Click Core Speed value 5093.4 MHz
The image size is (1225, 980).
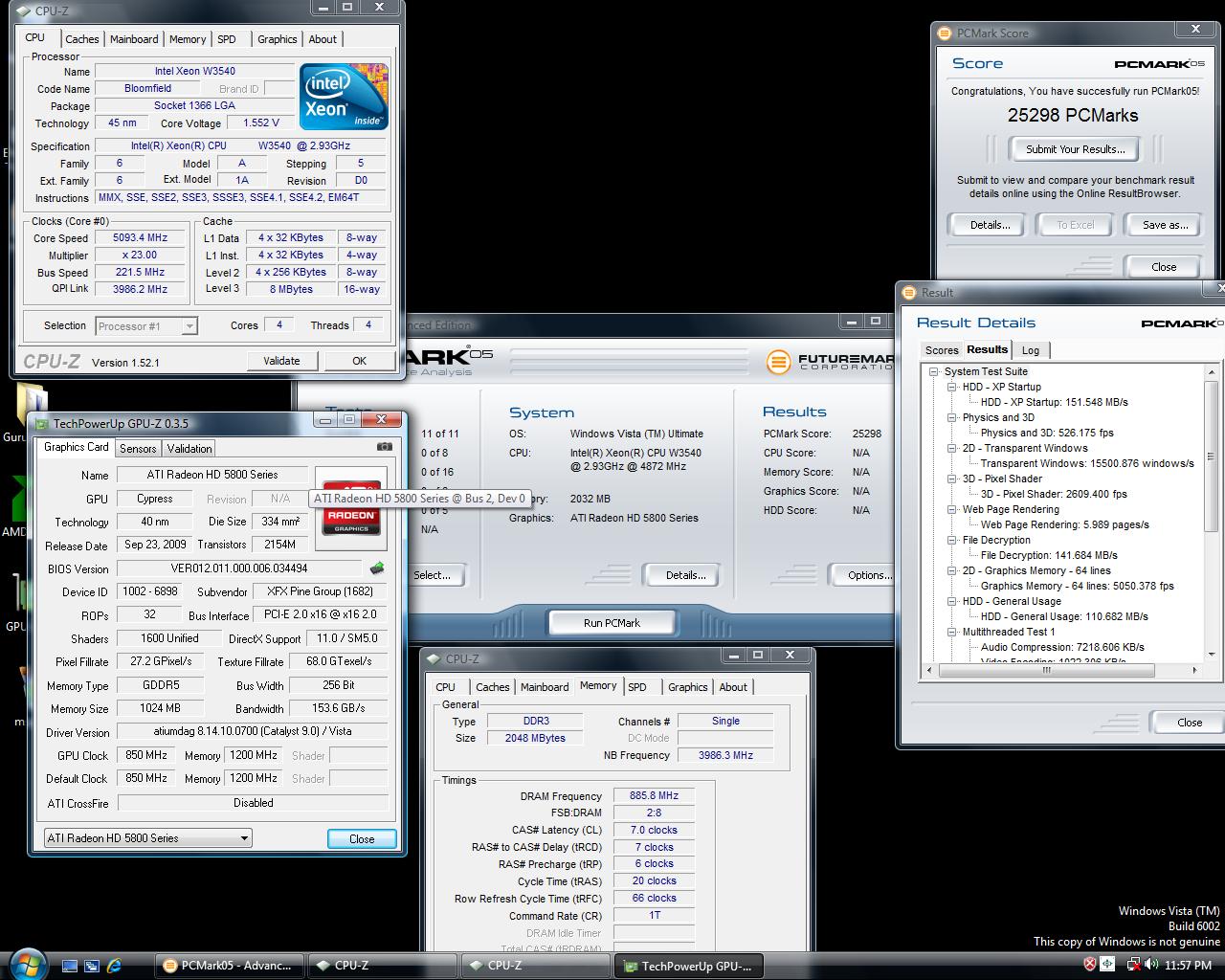[141, 238]
